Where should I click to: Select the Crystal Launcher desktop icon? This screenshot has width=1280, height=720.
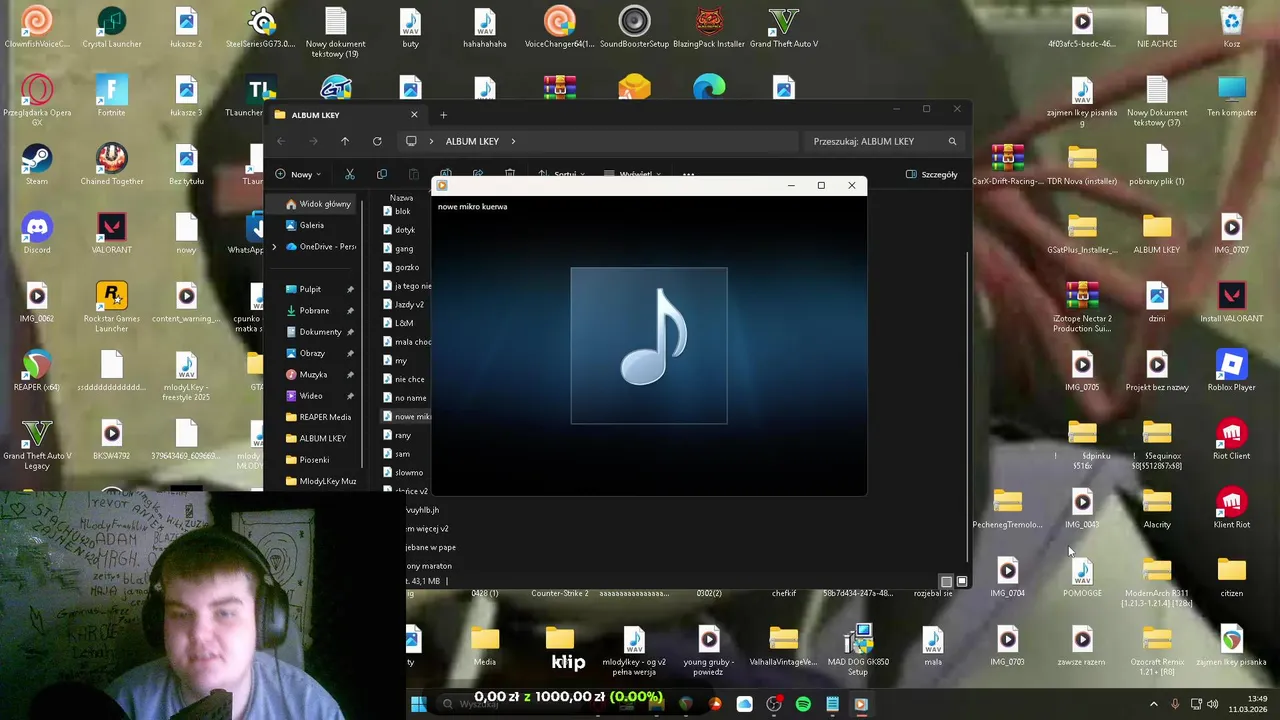pyautogui.click(x=111, y=27)
